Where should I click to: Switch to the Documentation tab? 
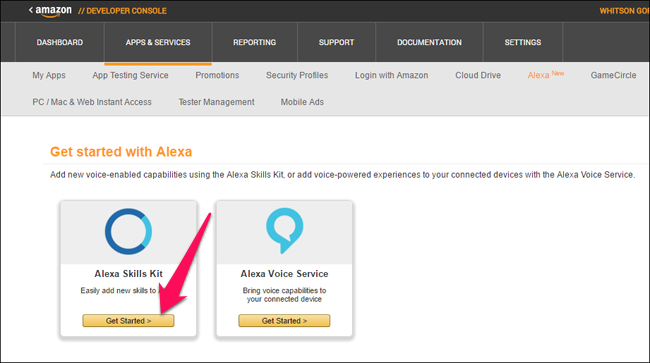(x=429, y=42)
